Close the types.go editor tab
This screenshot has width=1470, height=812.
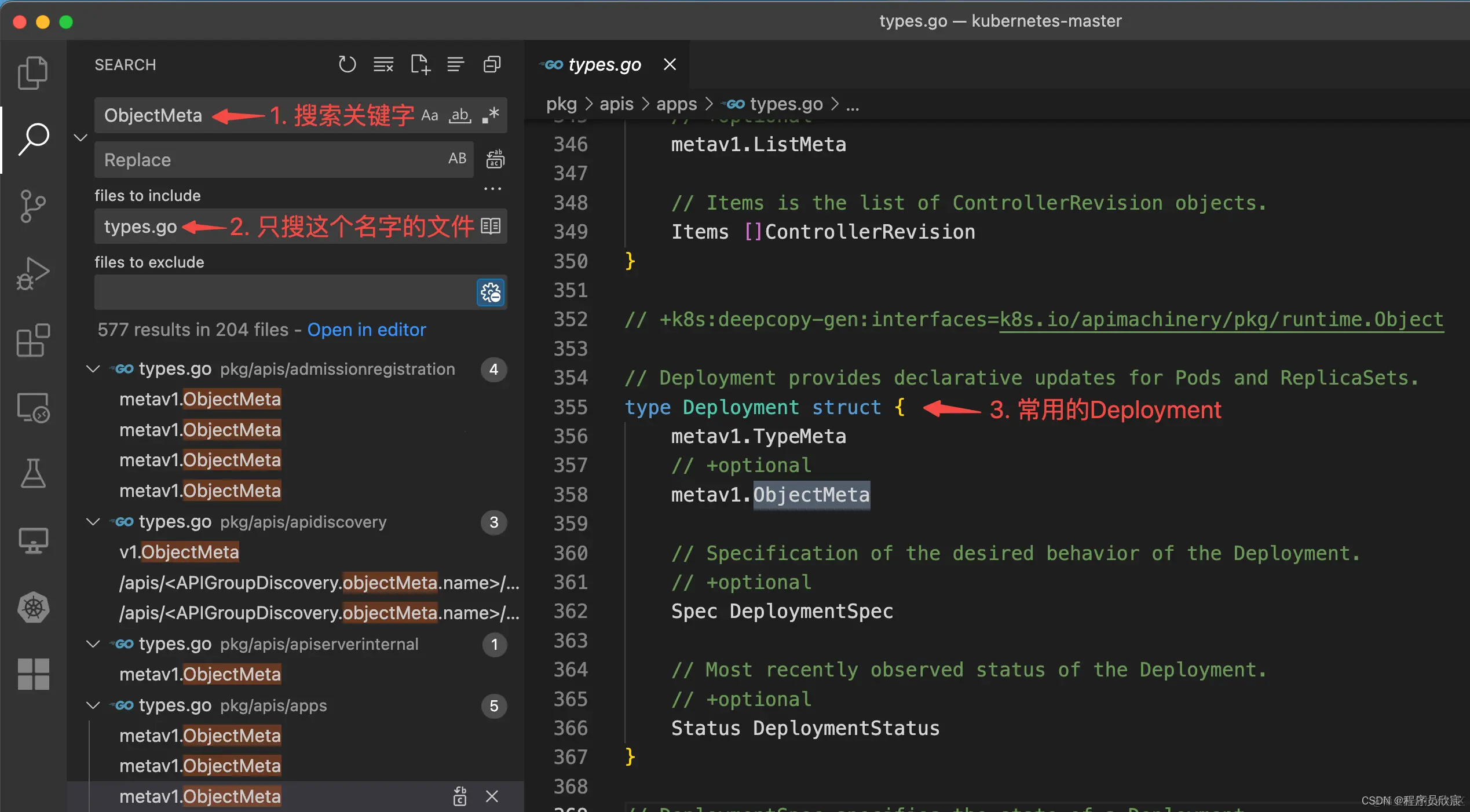tap(670, 64)
